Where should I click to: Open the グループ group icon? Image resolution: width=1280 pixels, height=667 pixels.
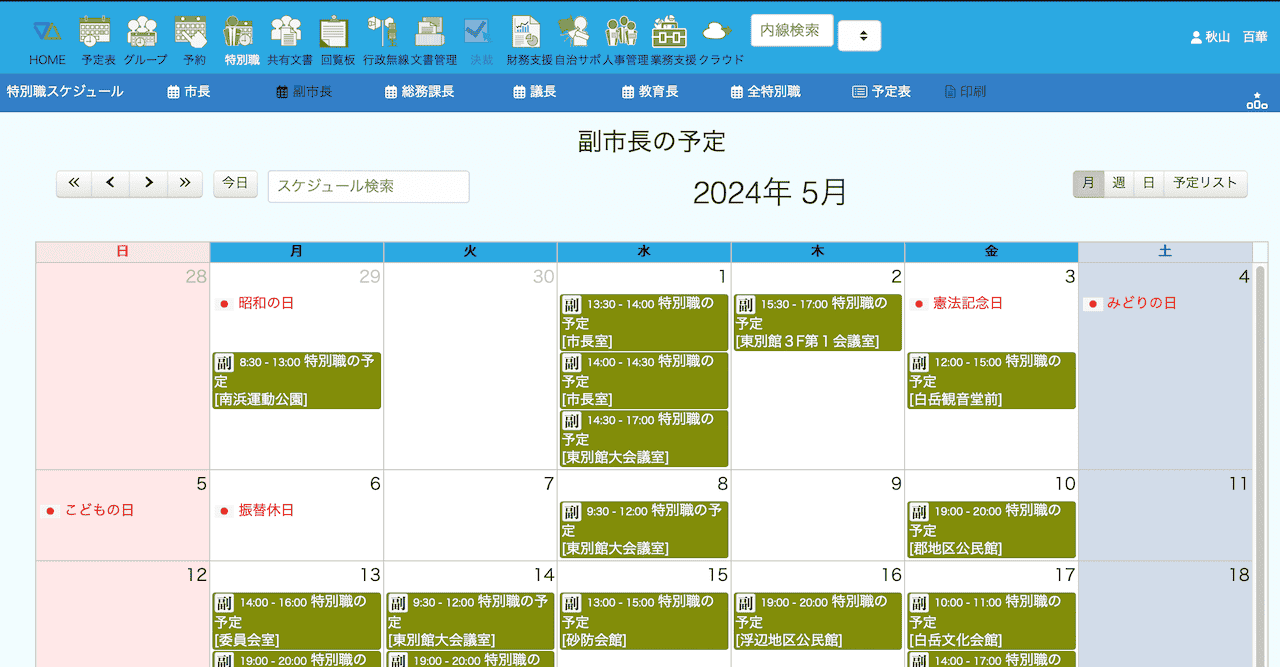click(144, 41)
